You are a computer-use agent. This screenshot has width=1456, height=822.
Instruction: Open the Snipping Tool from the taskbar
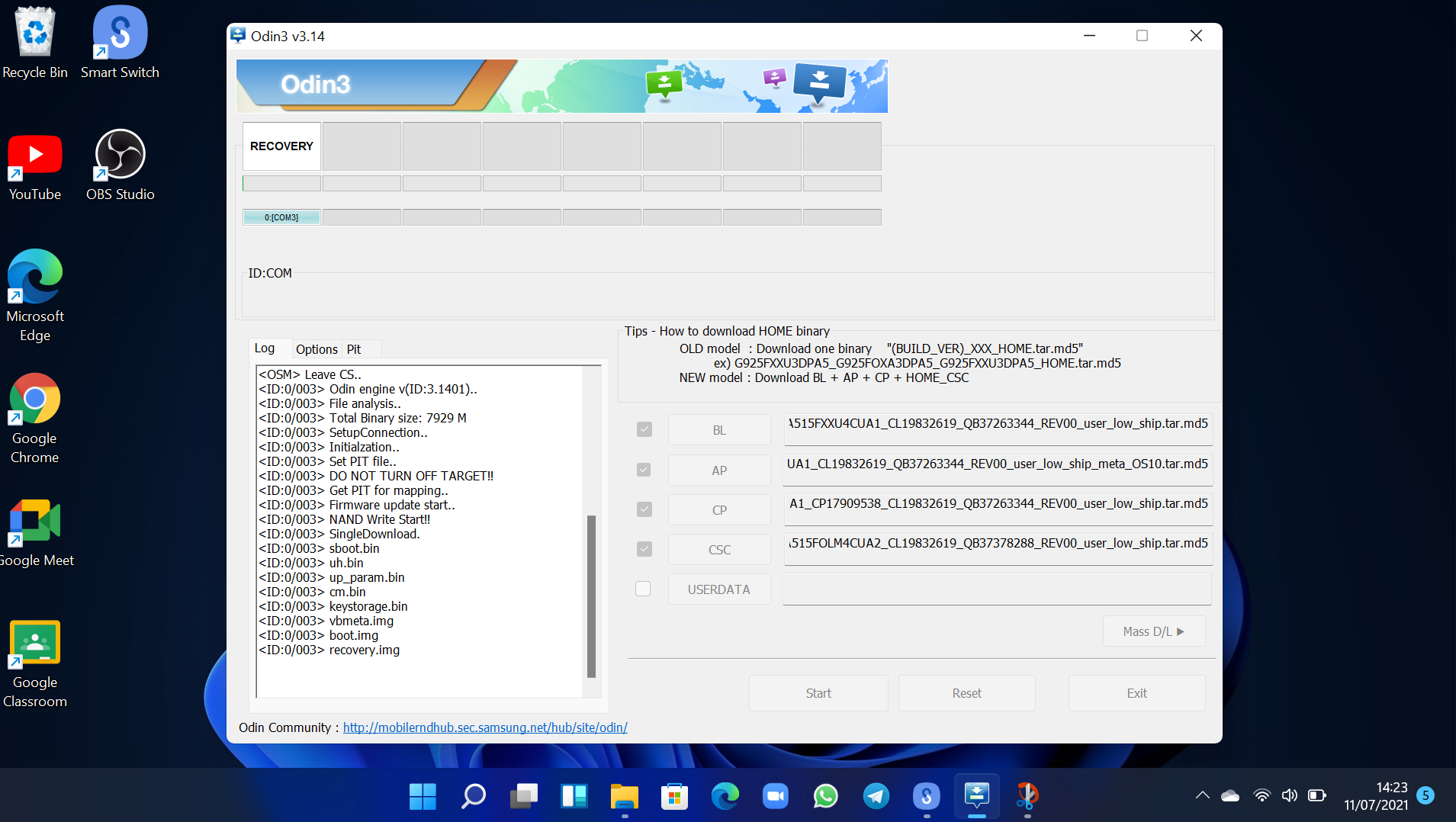pos(1027,796)
